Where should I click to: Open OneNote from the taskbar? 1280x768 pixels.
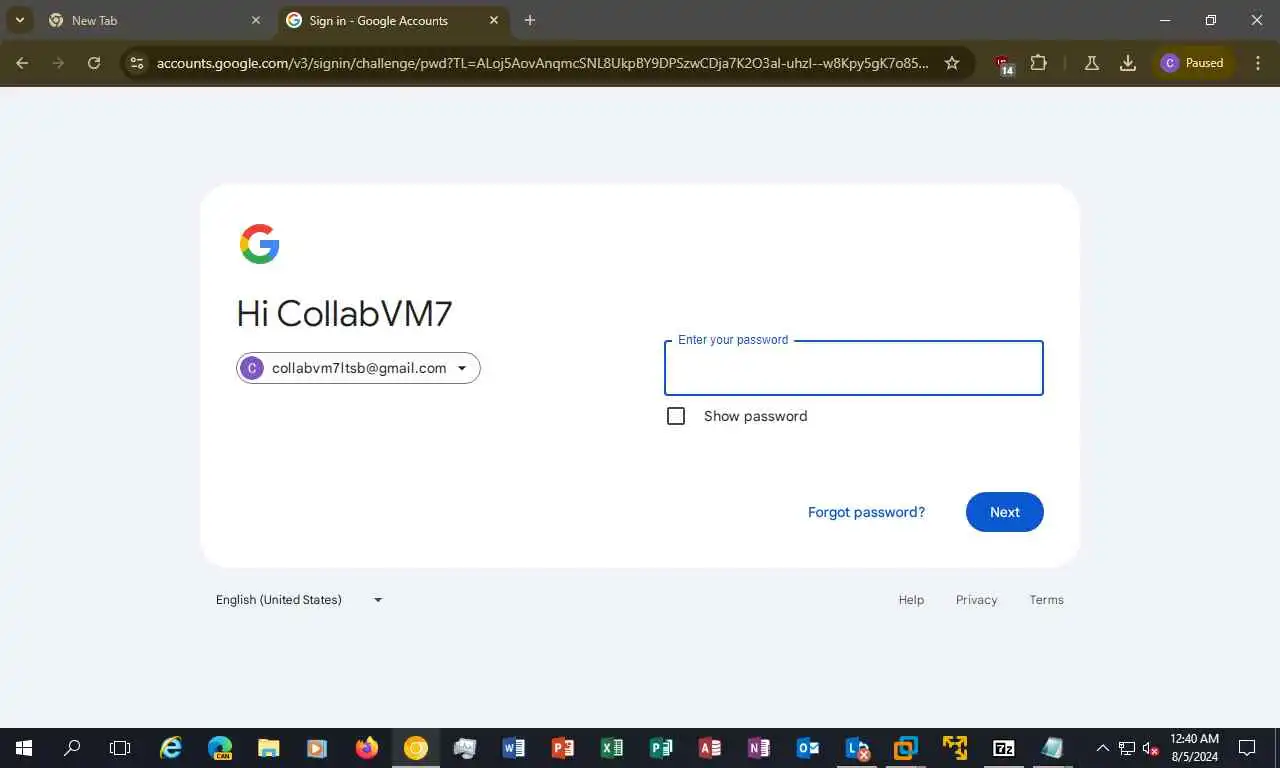coord(759,748)
